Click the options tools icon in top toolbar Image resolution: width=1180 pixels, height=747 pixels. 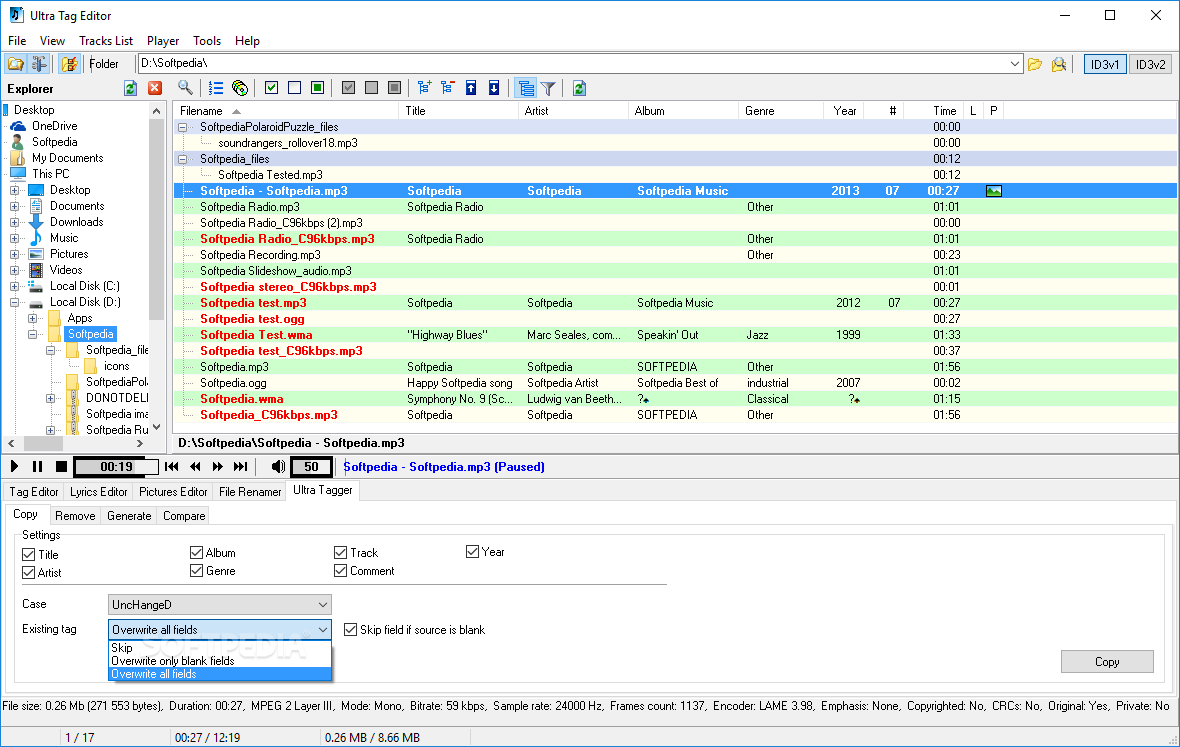(x=39, y=64)
